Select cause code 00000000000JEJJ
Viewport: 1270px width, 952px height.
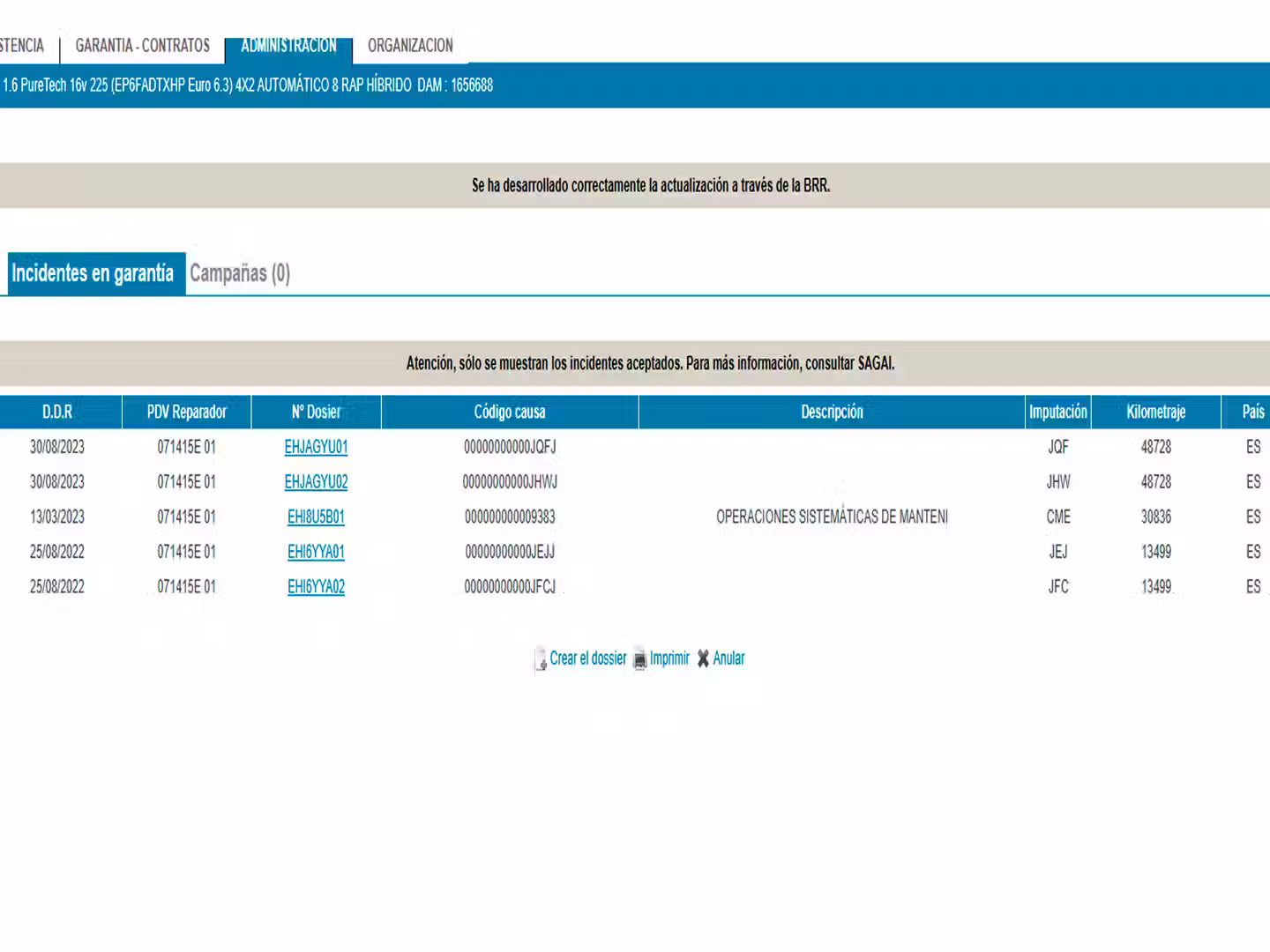pos(510,552)
